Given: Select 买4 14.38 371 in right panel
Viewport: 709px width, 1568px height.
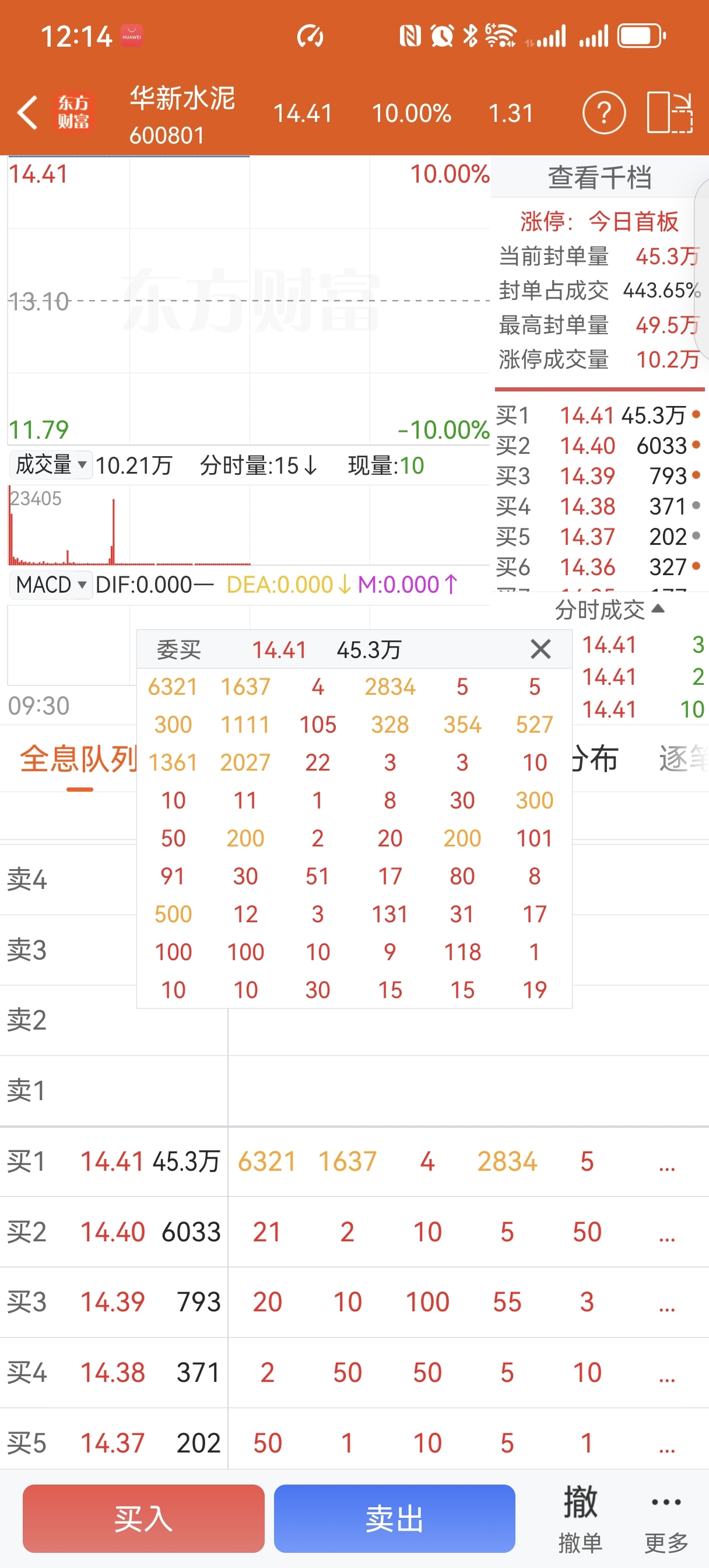Looking at the screenshot, I should pyautogui.click(x=599, y=506).
